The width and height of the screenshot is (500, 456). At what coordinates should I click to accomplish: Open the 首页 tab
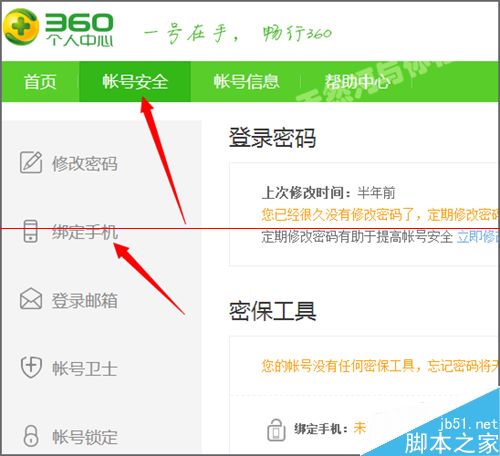pos(40,81)
